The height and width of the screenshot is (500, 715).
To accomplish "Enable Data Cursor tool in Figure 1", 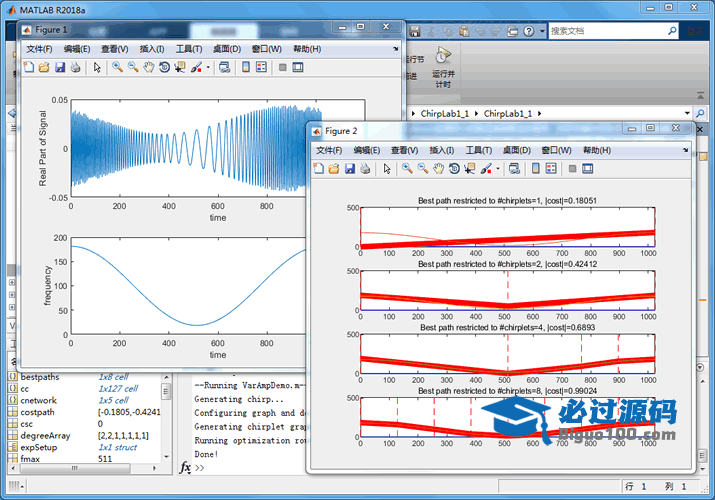I will 180,67.
